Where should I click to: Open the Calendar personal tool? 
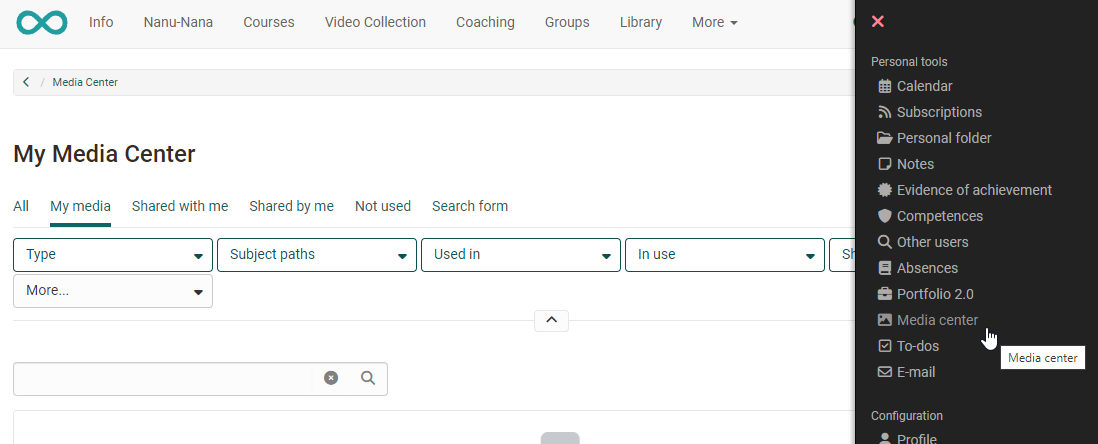(924, 86)
